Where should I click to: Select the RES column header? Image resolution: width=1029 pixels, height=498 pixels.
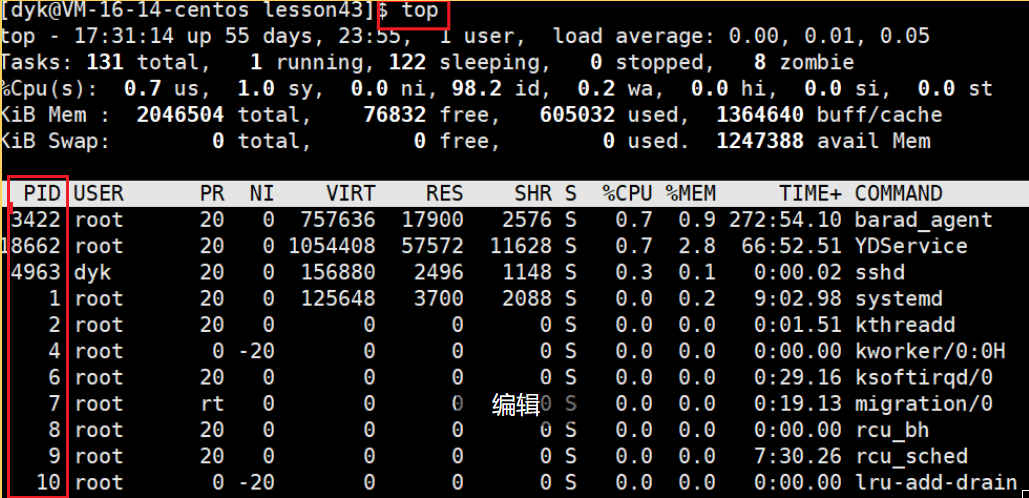(445, 193)
